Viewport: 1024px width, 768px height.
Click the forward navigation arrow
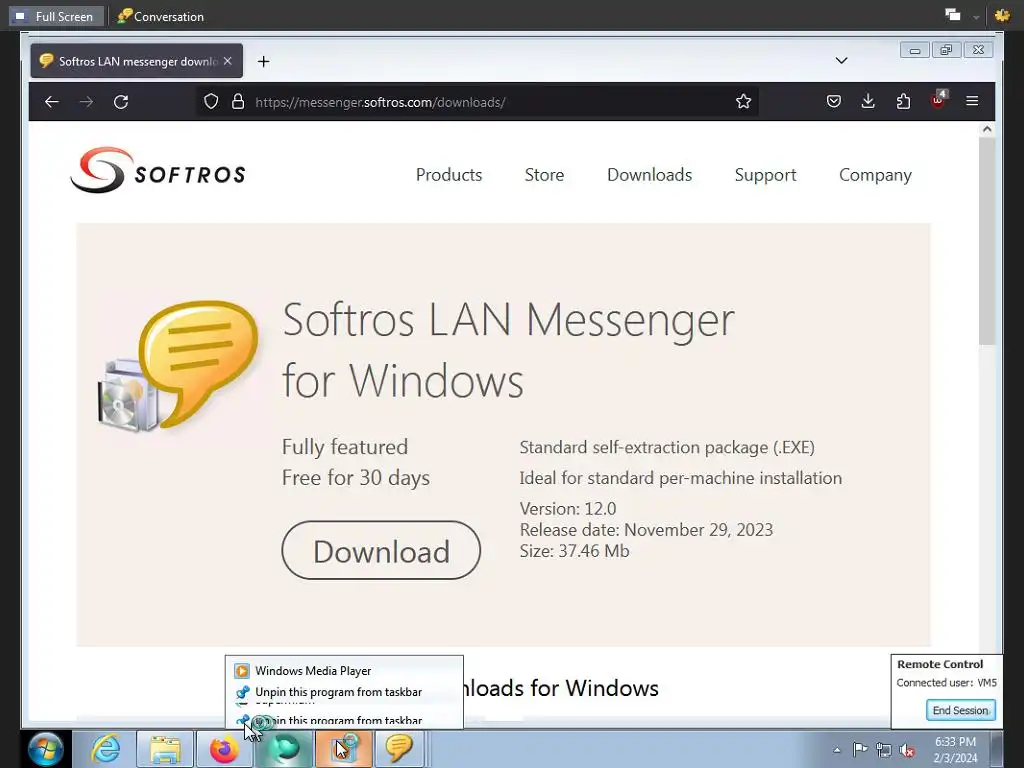86,102
